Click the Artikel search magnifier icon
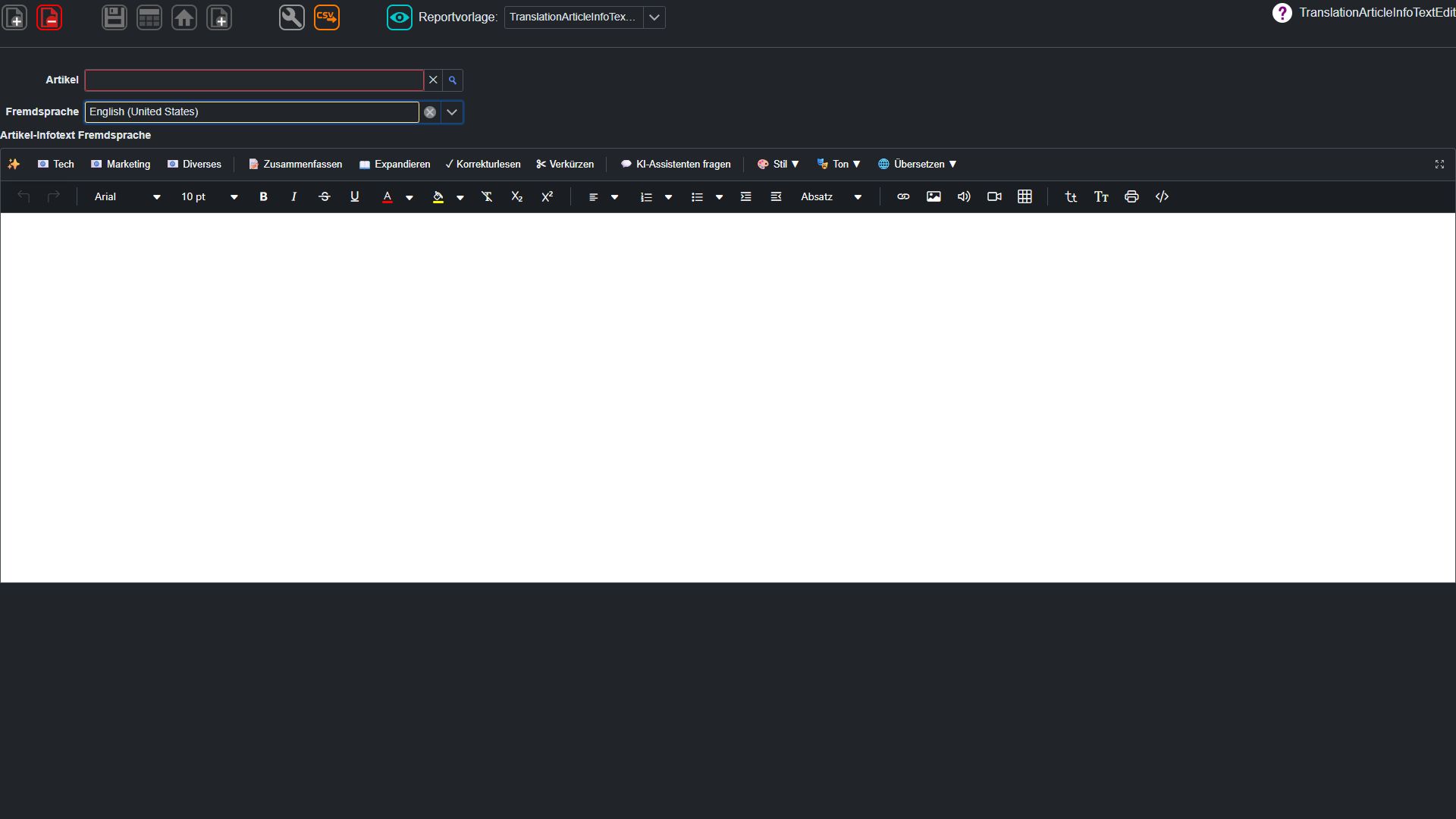The width and height of the screenshot is (1456, 819). [x=453, y=80]
